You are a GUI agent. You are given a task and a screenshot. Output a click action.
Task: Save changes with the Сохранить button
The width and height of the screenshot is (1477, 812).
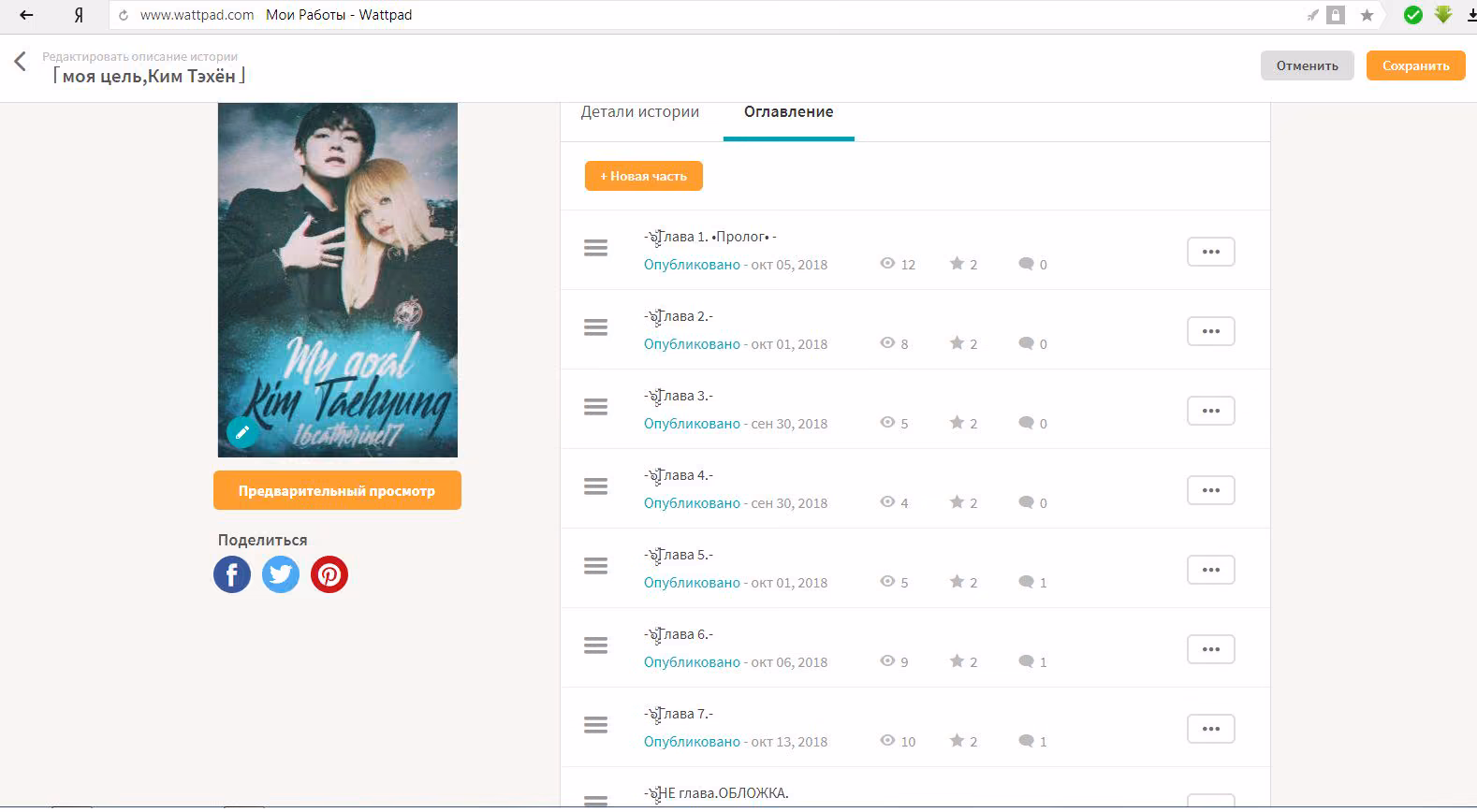(x=1416, y=65)
